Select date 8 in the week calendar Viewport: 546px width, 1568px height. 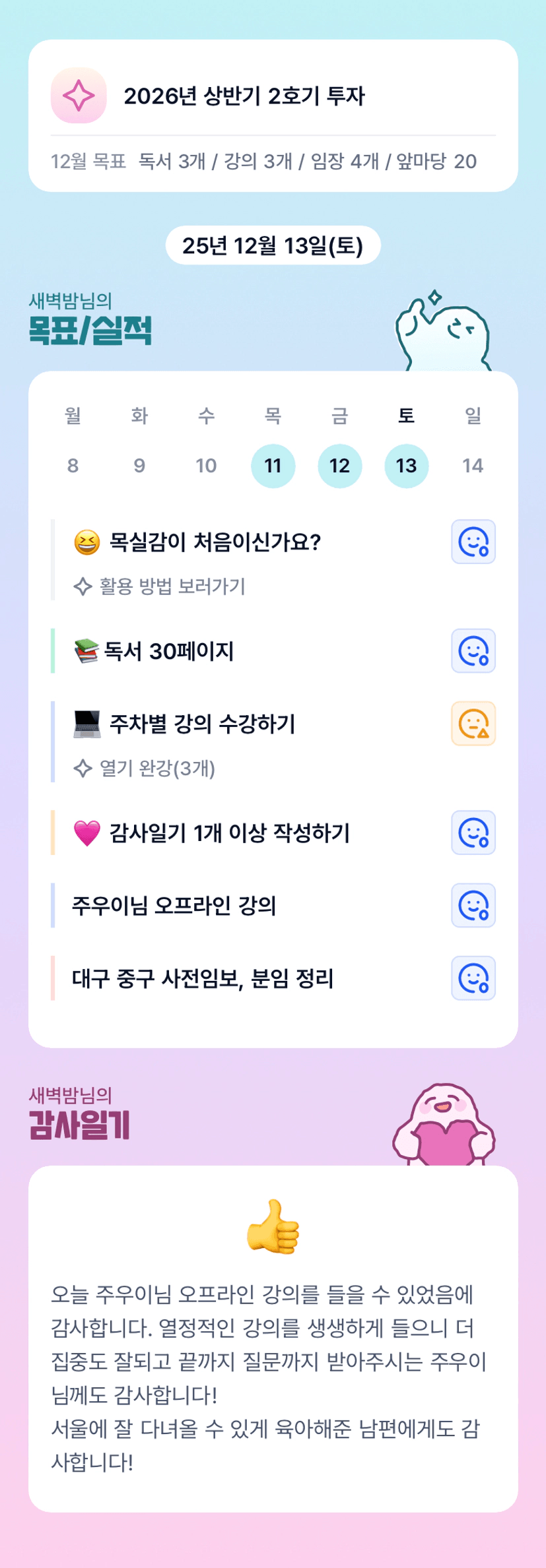[73, 466]
